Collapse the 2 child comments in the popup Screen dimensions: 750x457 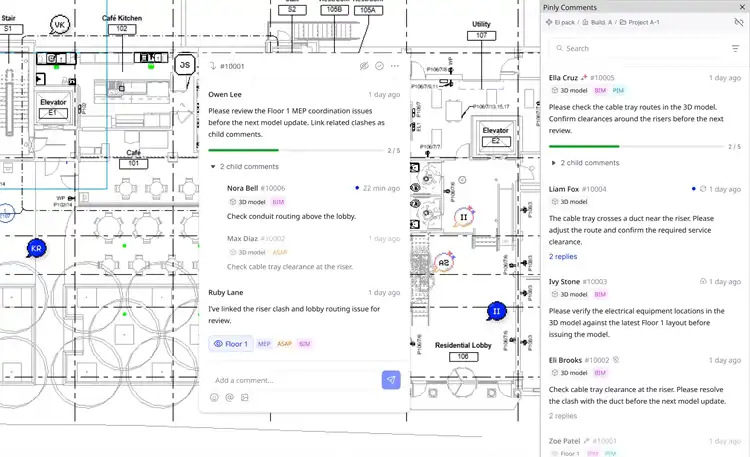pos(244,167)
